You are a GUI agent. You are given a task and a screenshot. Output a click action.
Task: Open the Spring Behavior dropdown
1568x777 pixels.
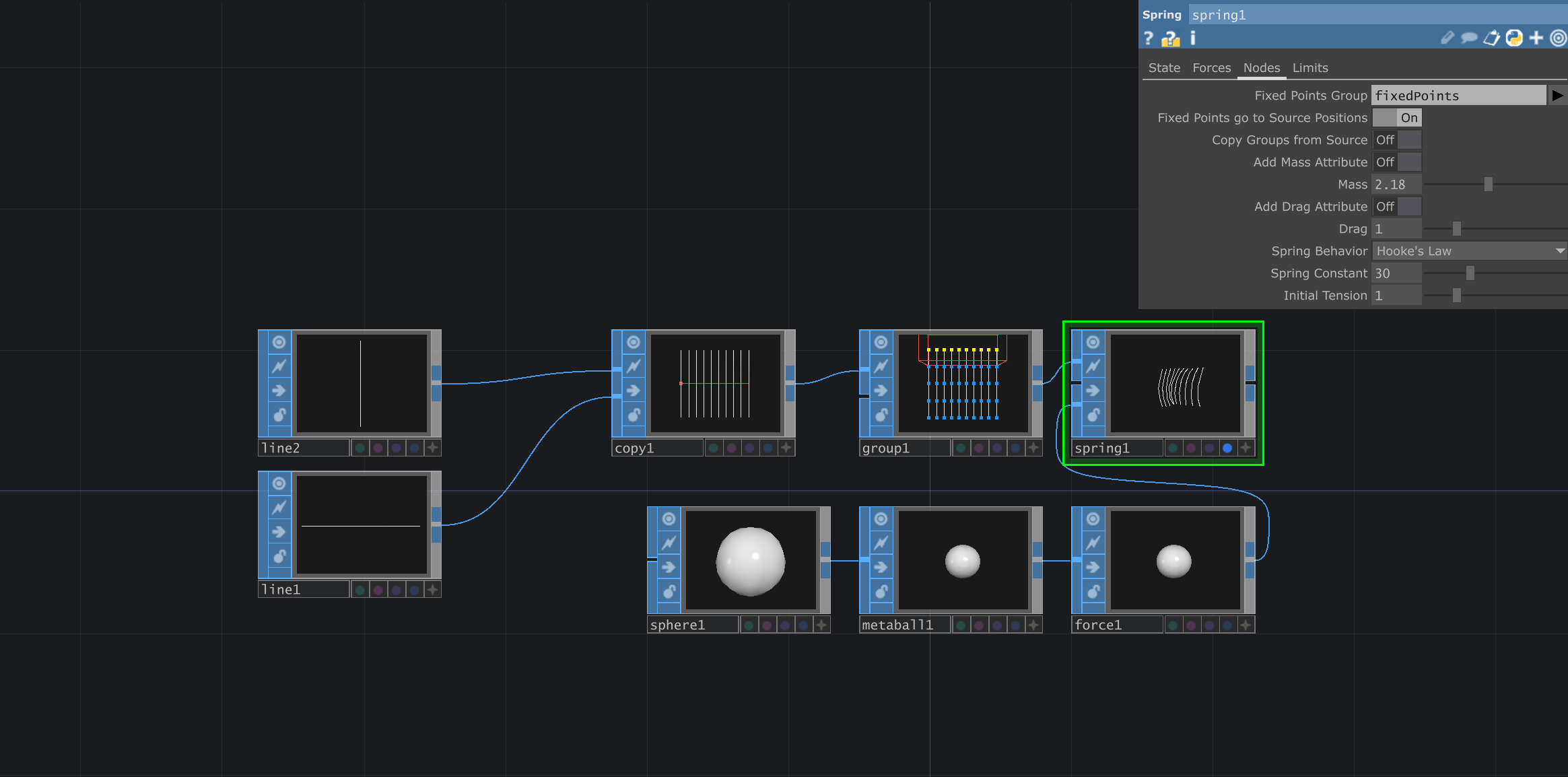[x=1469, y=251]
